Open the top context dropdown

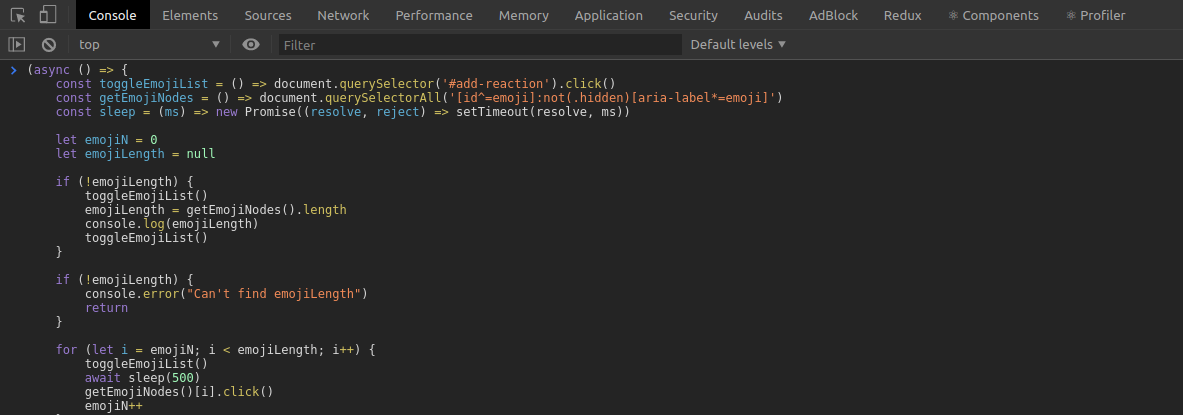click(149, 45)
